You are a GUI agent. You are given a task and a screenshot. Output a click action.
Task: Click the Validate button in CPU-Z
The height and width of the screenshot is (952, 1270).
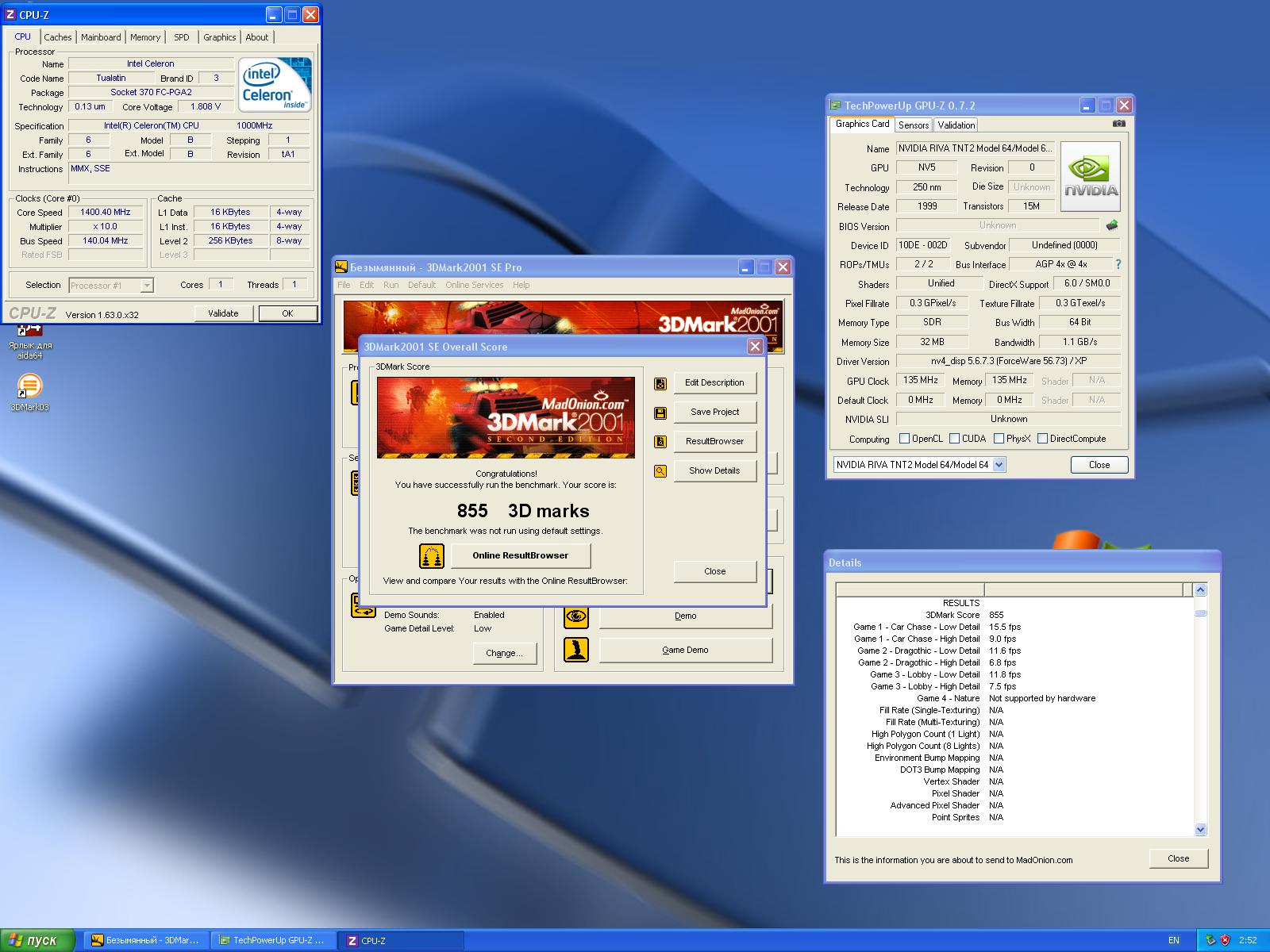[223, 313]
